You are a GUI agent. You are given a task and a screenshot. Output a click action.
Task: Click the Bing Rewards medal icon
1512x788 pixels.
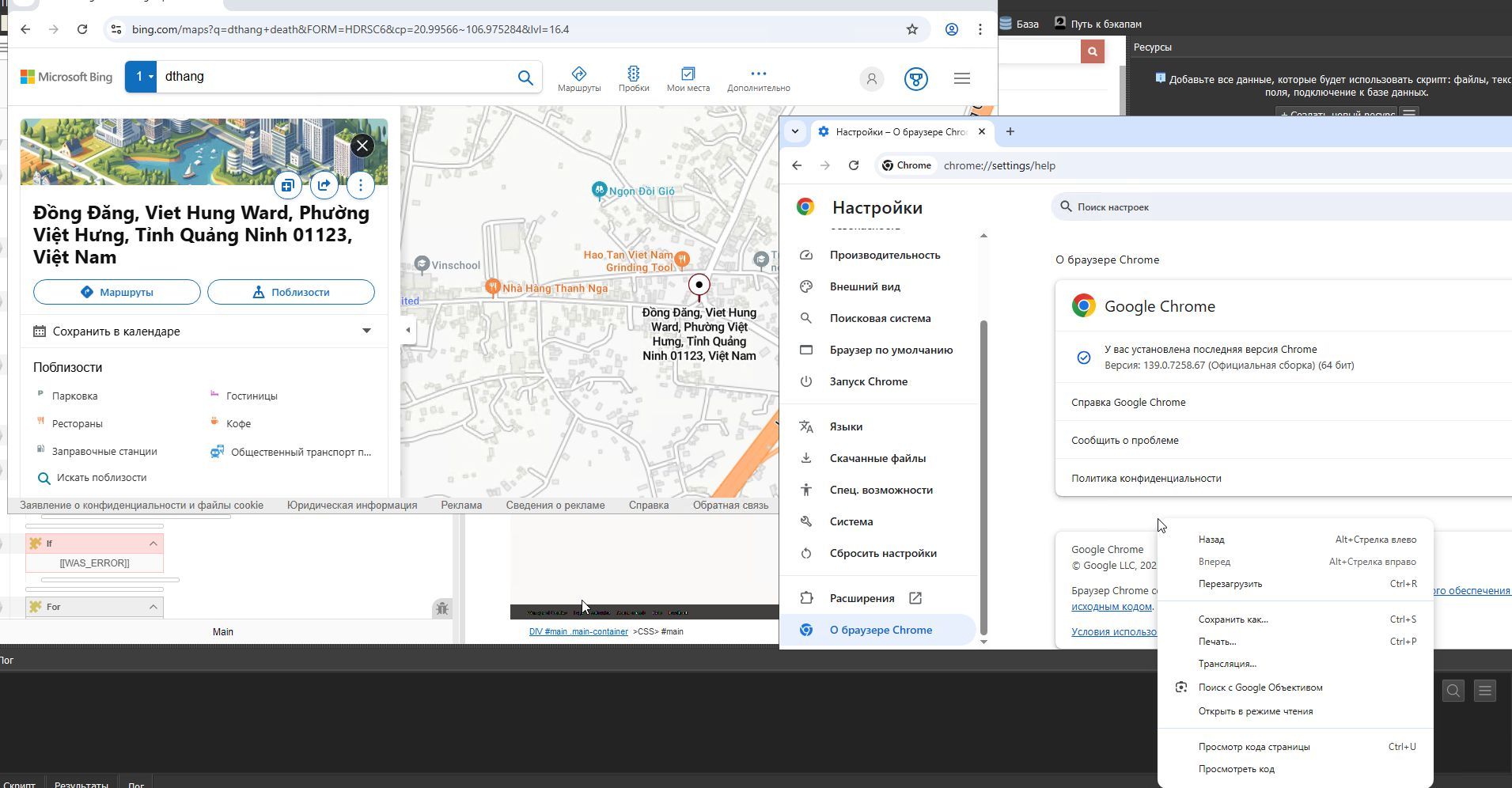click(x=915, y=79)
